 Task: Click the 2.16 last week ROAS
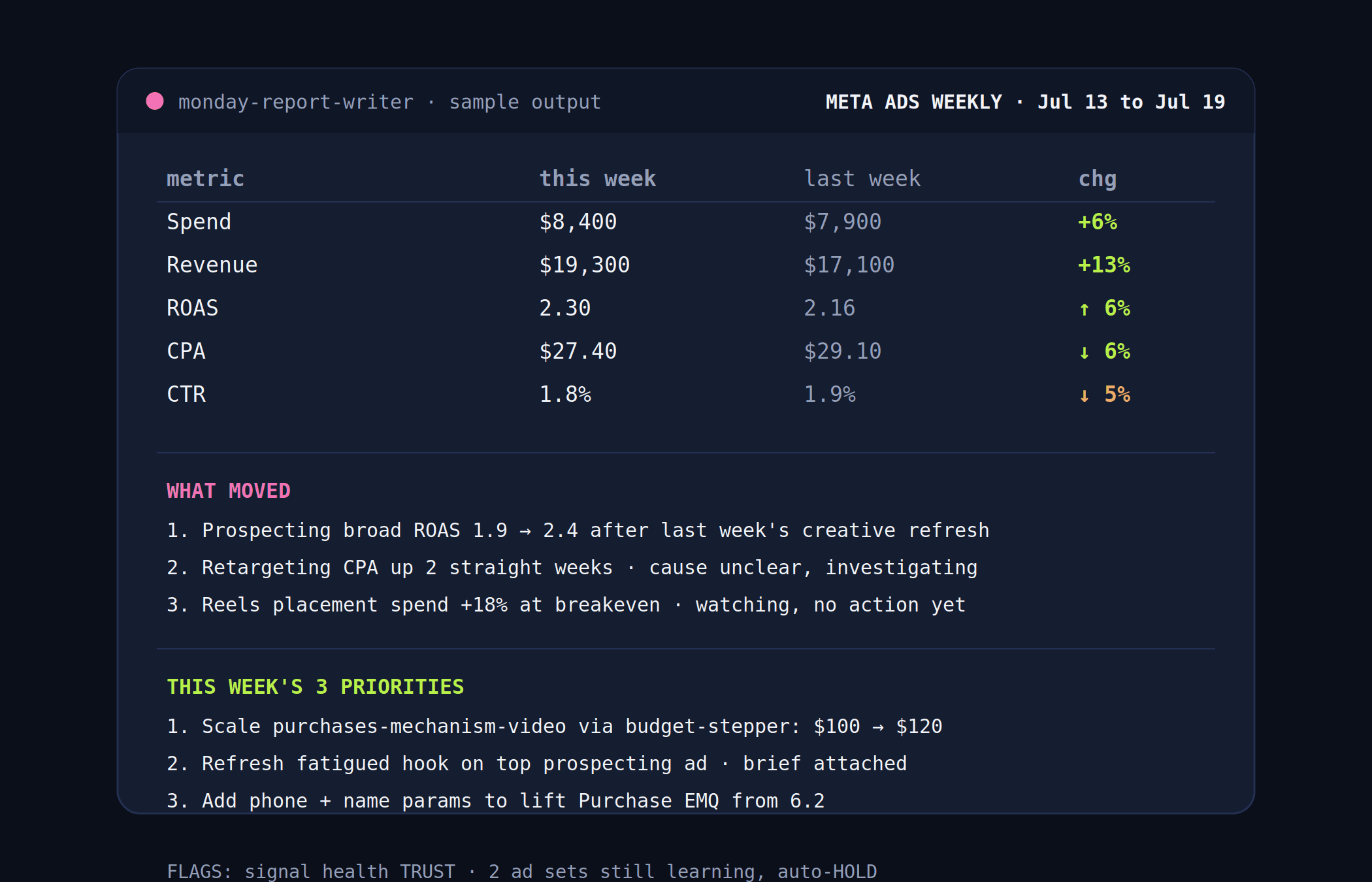pos(829,308)
